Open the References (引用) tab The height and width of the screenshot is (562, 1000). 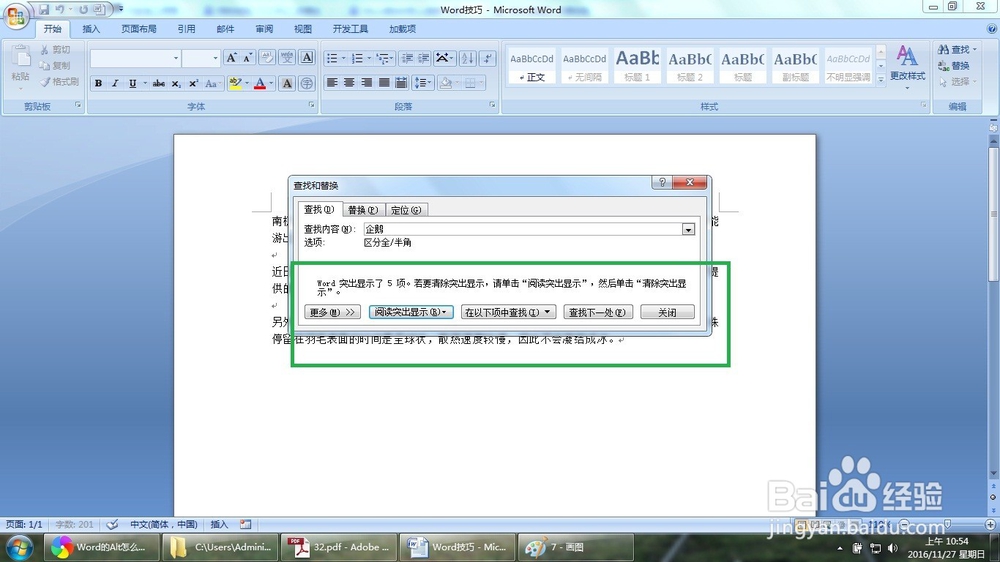point(186,29)
